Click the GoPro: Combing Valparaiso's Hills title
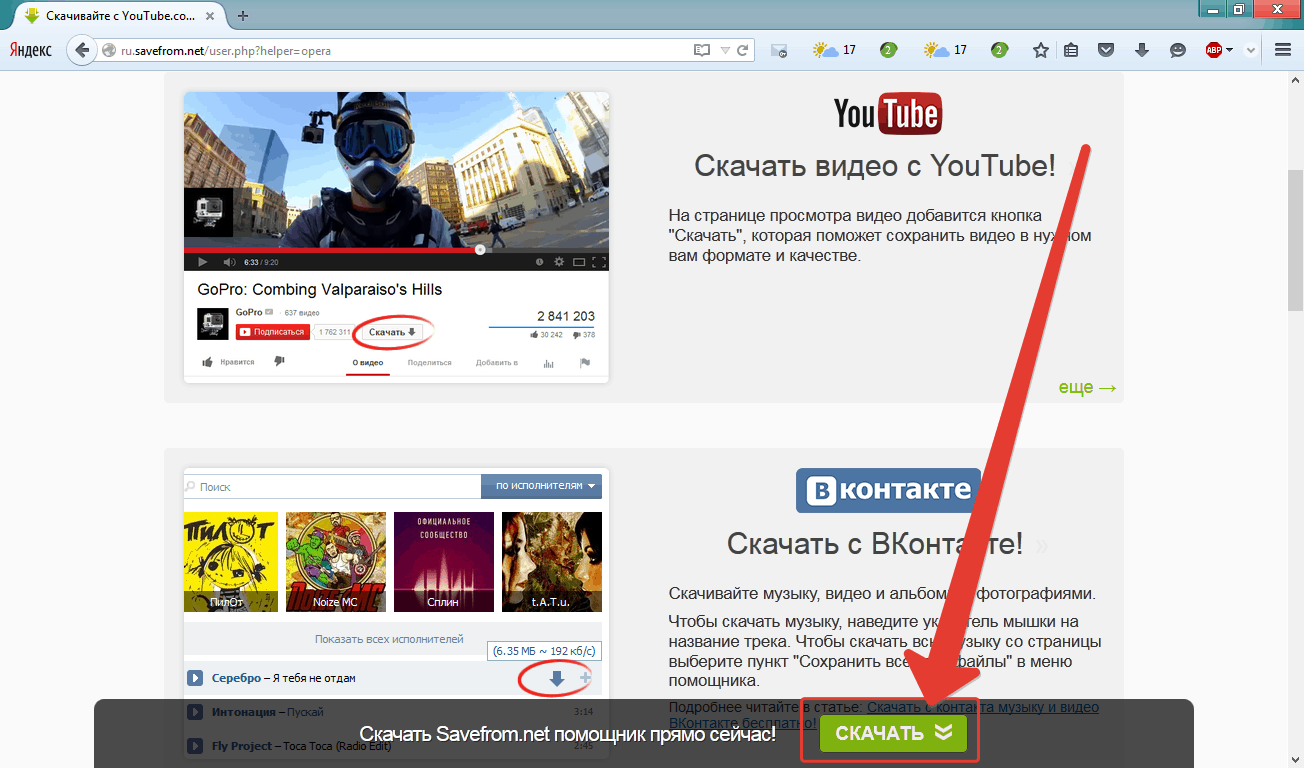1304x768 pixels. pos(320,289)
